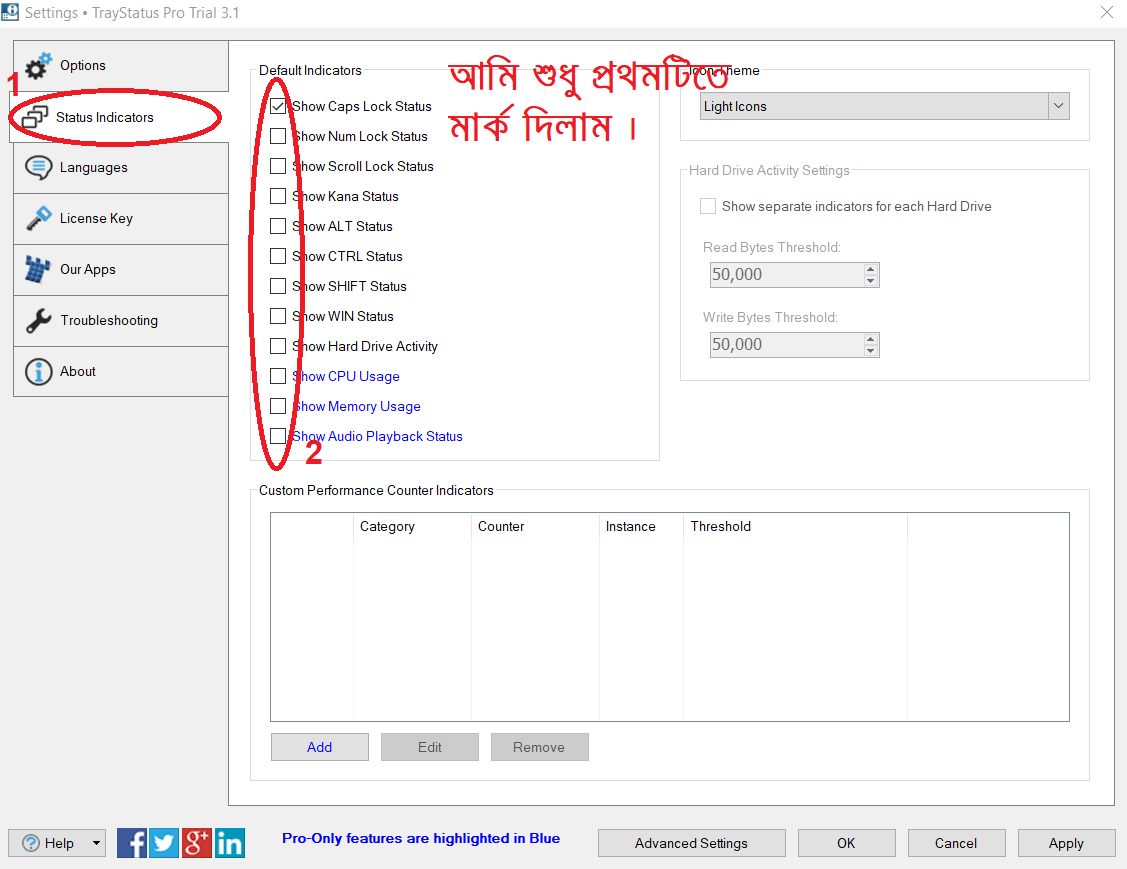
Task: Click the Add counter button
Action: coord(320,747)
